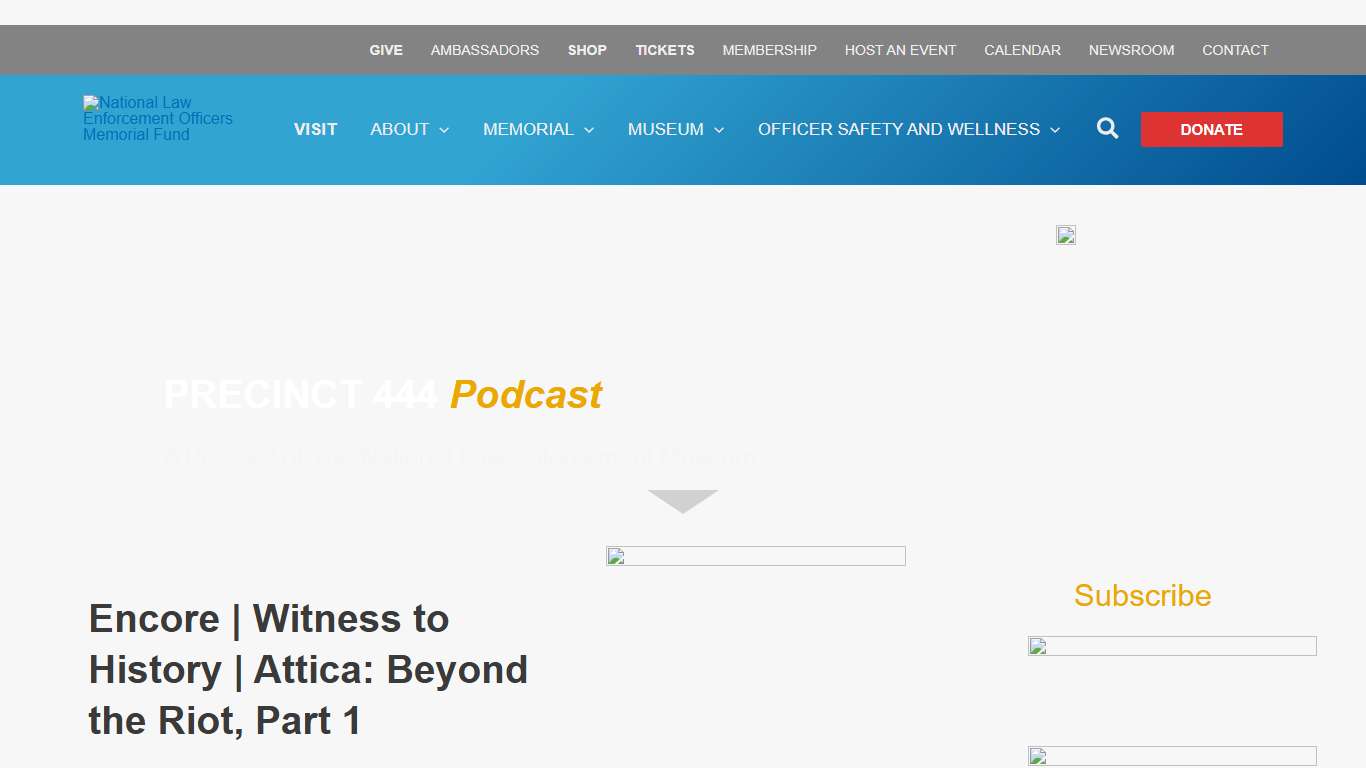Expand the About dropdown menu
This screenshot has width=1366, height=768.
[x=409, y=130]
